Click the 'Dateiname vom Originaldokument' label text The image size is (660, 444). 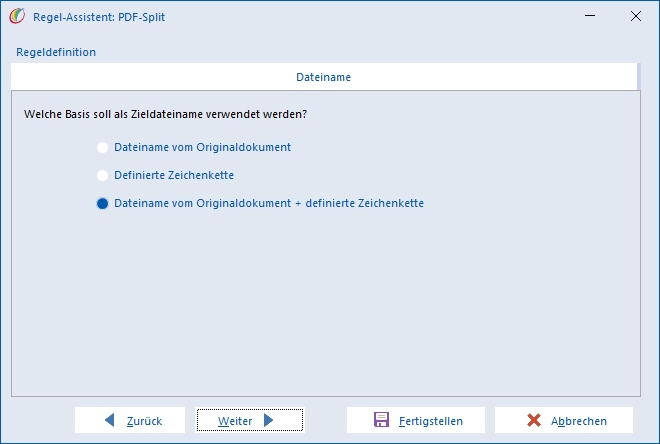(202, 147)
